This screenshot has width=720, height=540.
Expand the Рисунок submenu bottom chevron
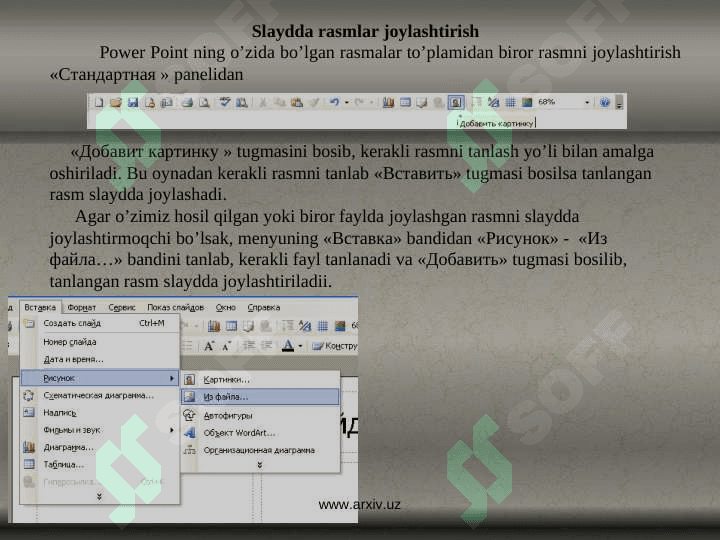[x=260, y=465]
